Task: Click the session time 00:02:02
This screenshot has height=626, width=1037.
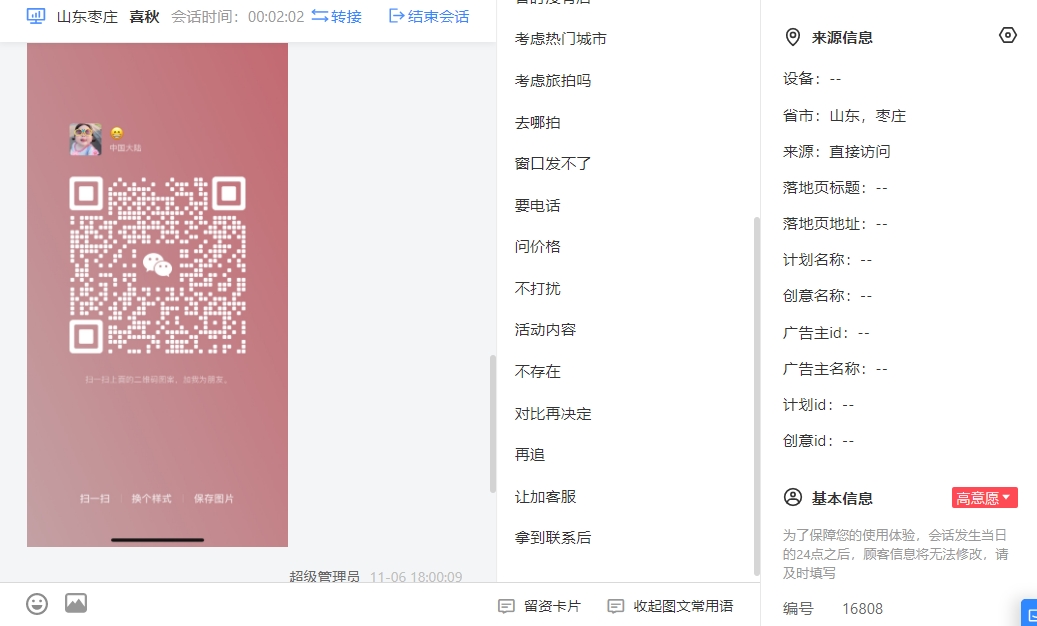Action: pos(276,17)
